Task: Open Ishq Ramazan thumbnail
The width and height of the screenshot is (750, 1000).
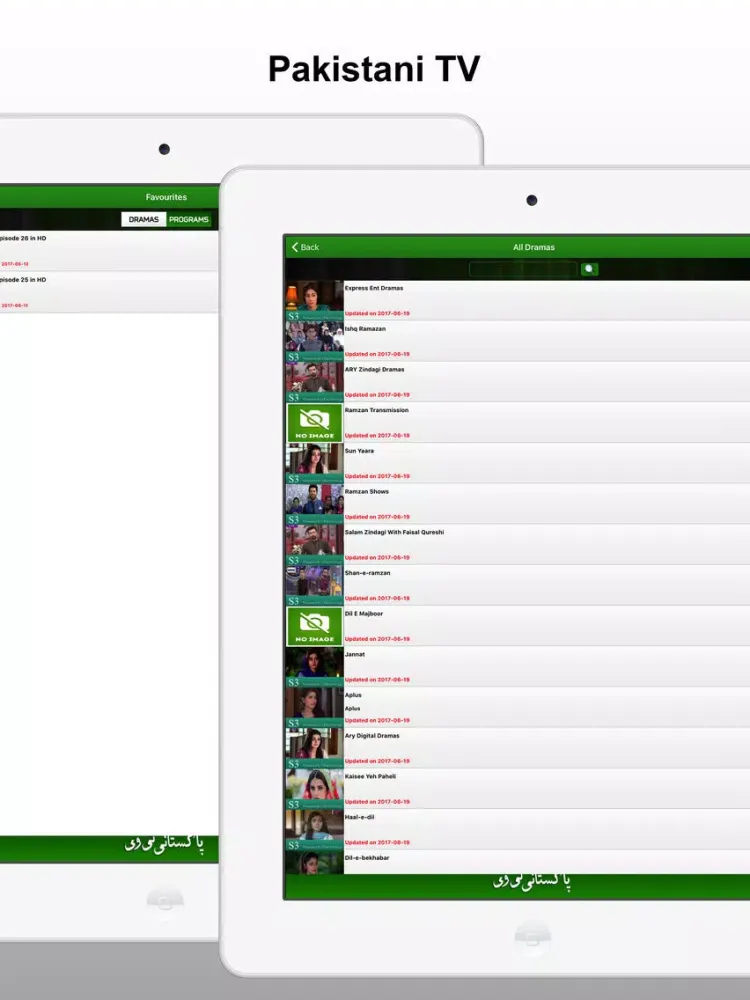Action: click(314, 341)
